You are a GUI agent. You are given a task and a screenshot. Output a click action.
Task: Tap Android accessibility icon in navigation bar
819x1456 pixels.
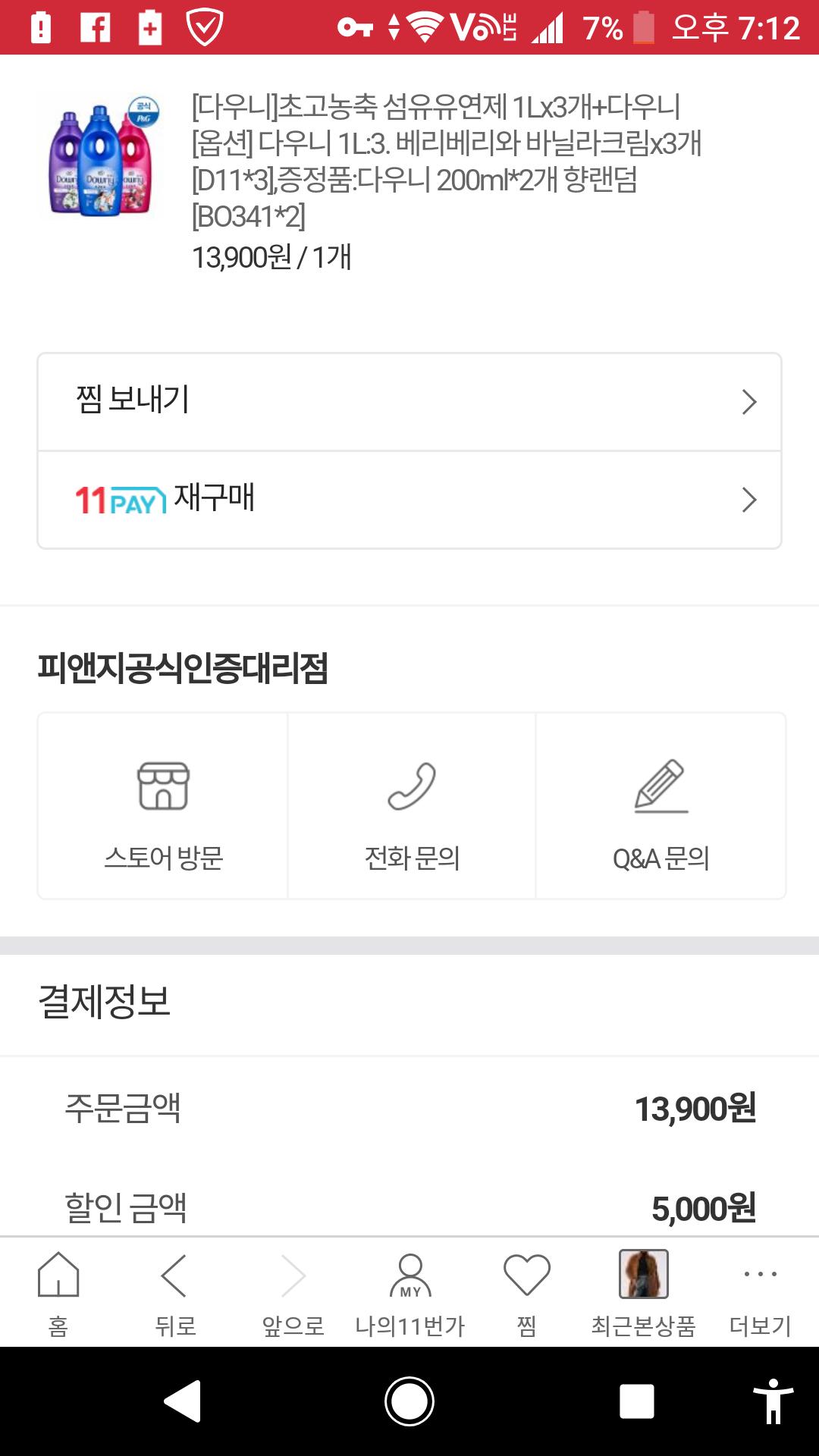pyautogui.click(x=773, y=1401)
